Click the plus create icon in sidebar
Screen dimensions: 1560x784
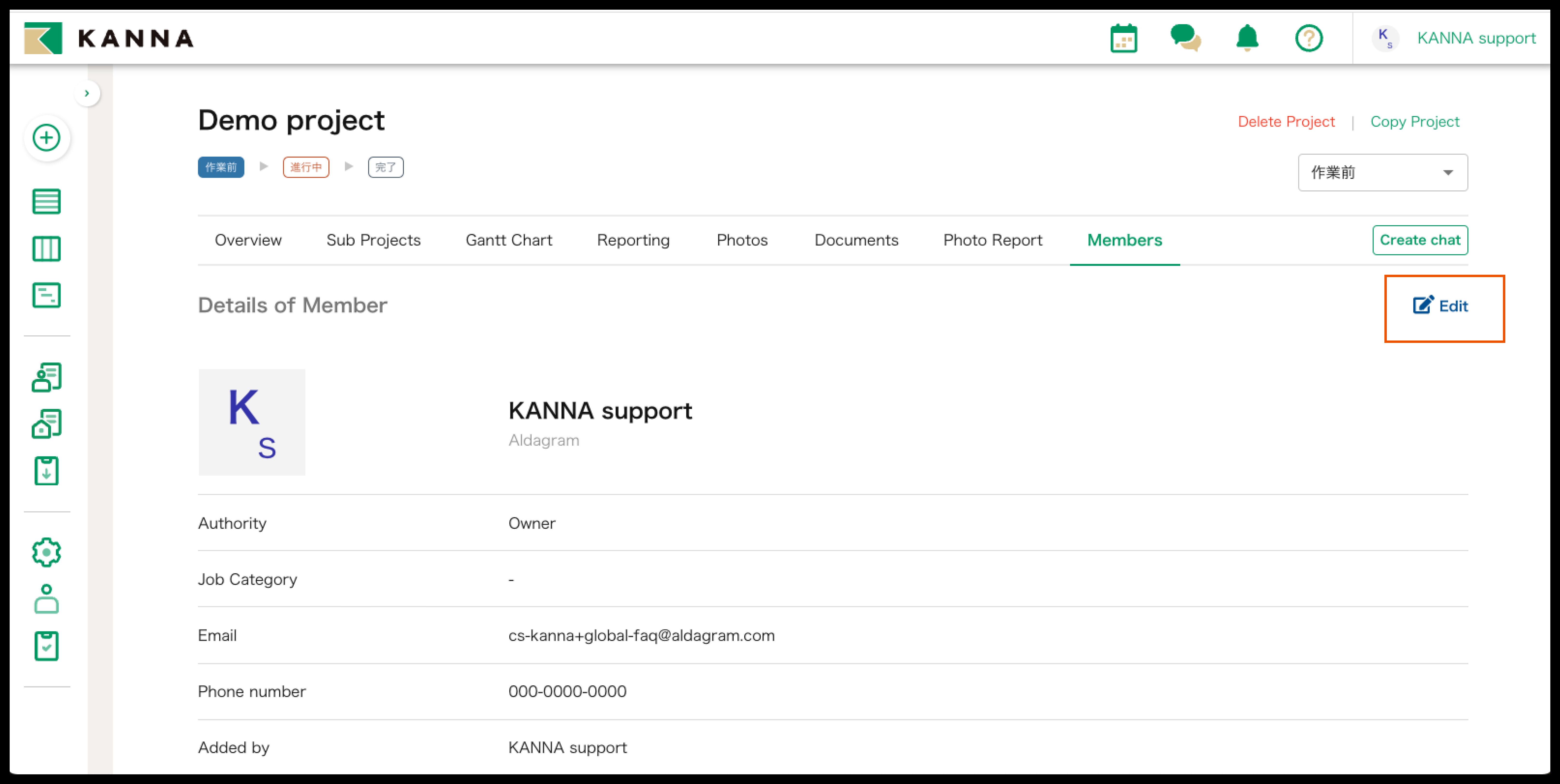click(47, 138)
